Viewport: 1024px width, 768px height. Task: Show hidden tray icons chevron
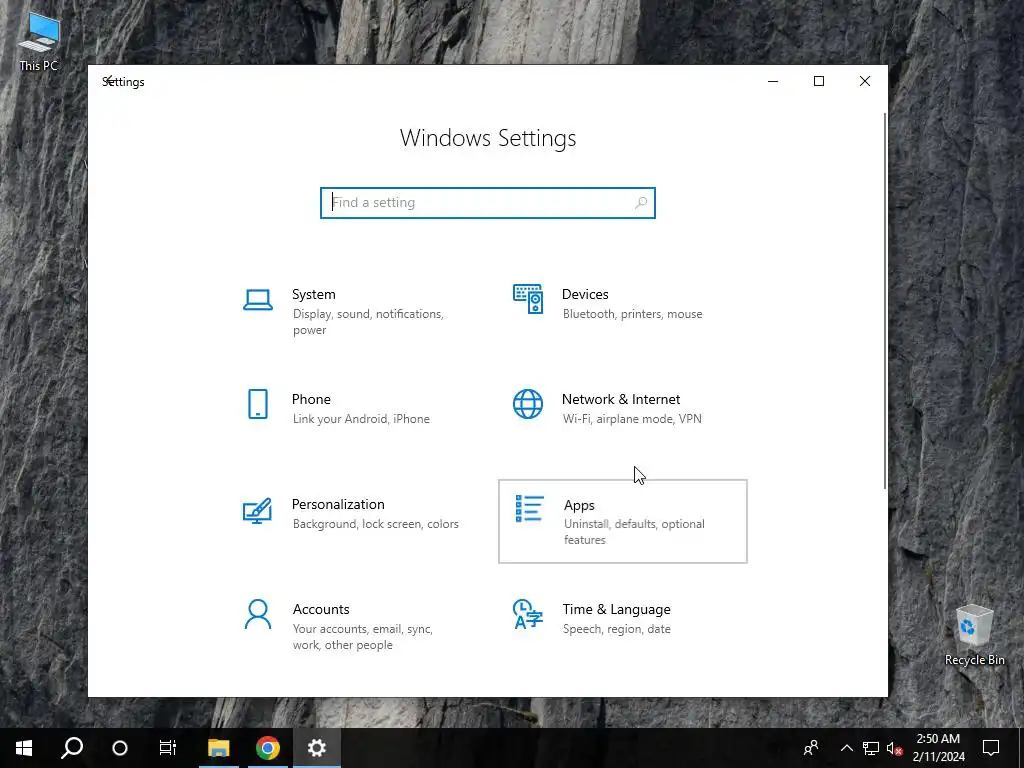pos(846,748)
